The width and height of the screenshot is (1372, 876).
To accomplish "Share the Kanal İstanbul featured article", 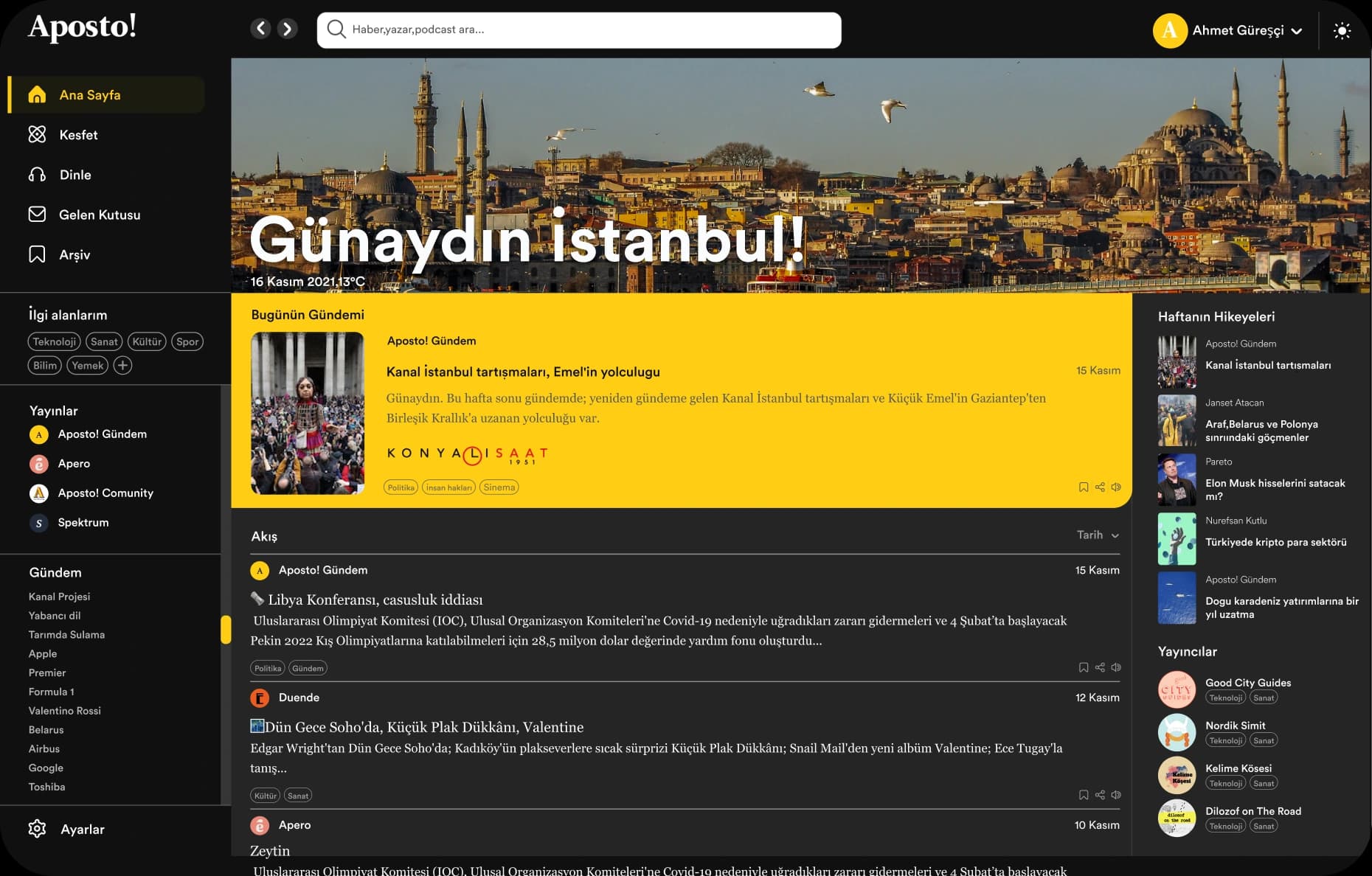I will (x=1100, y=487).
